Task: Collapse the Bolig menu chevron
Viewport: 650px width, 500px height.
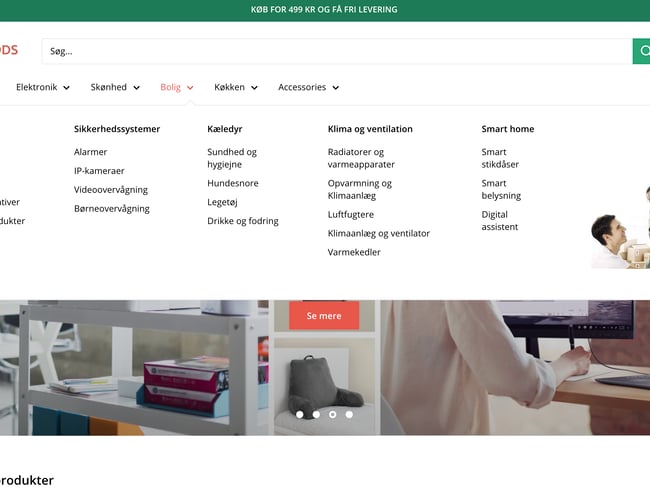Action: point(190,87)
